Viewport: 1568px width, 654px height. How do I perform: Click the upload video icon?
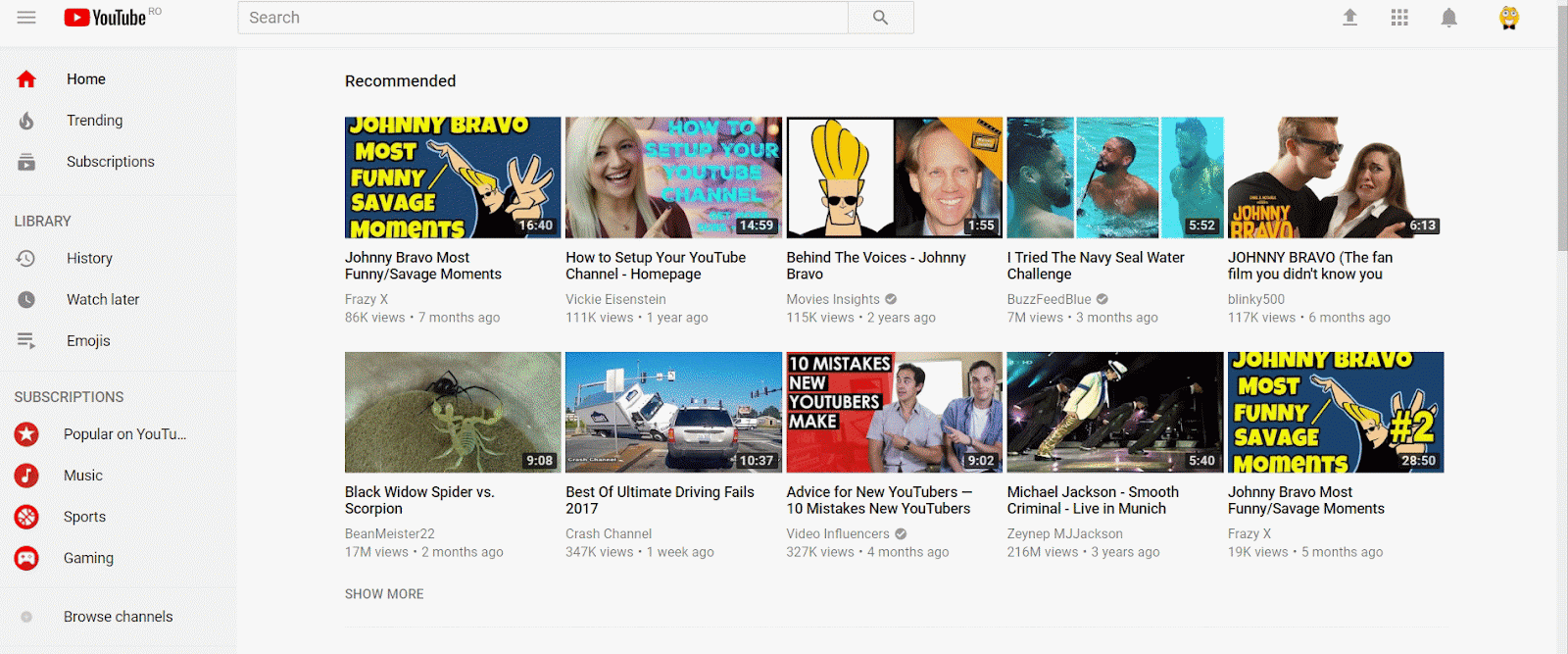click(x=1349, y=18)
